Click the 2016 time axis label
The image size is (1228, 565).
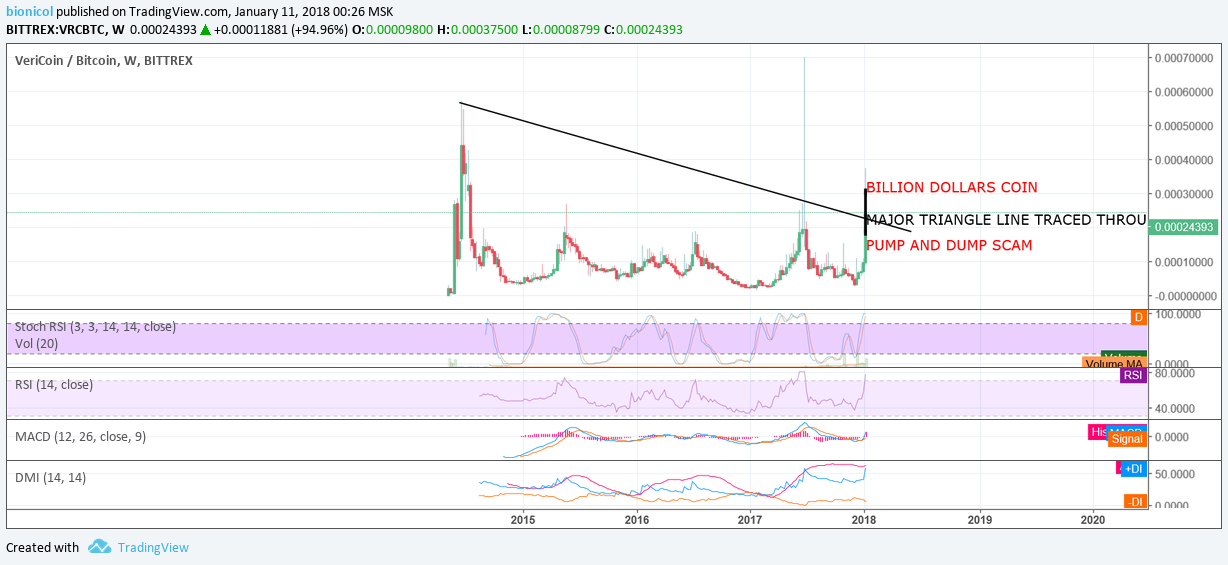click(637, 519)
